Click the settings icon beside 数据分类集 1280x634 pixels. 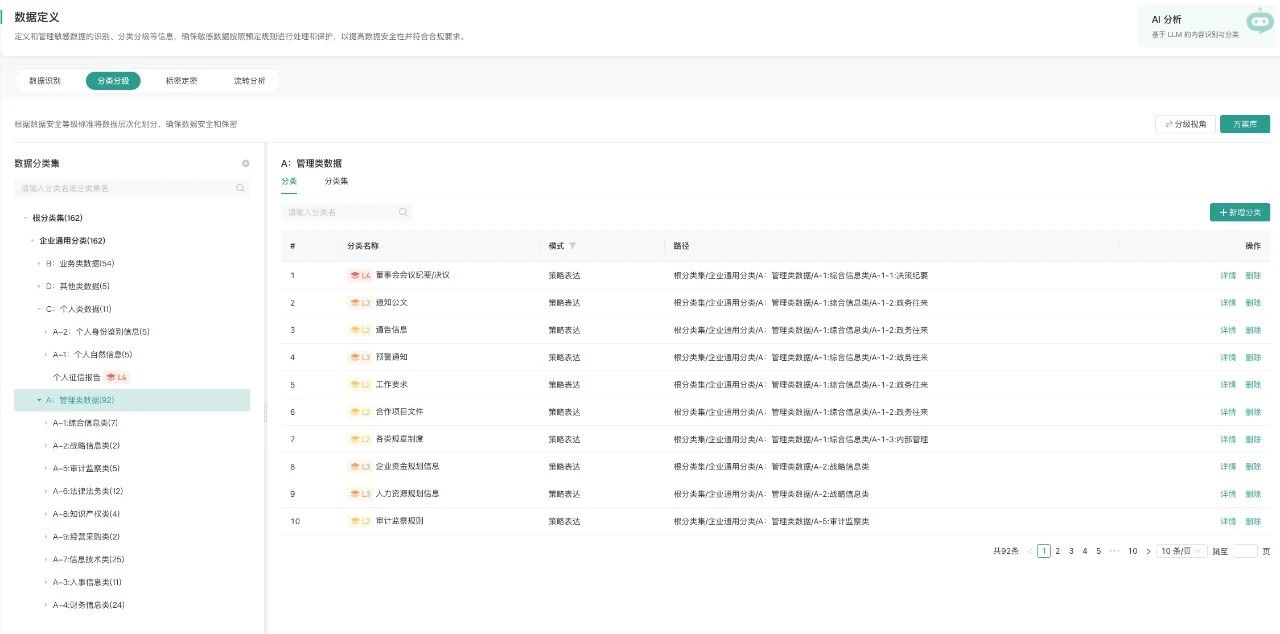click(x=246, y=163)
